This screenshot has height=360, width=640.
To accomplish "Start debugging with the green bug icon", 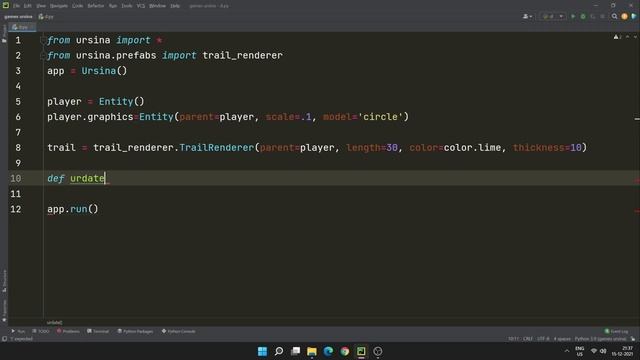I will [583, 16].
